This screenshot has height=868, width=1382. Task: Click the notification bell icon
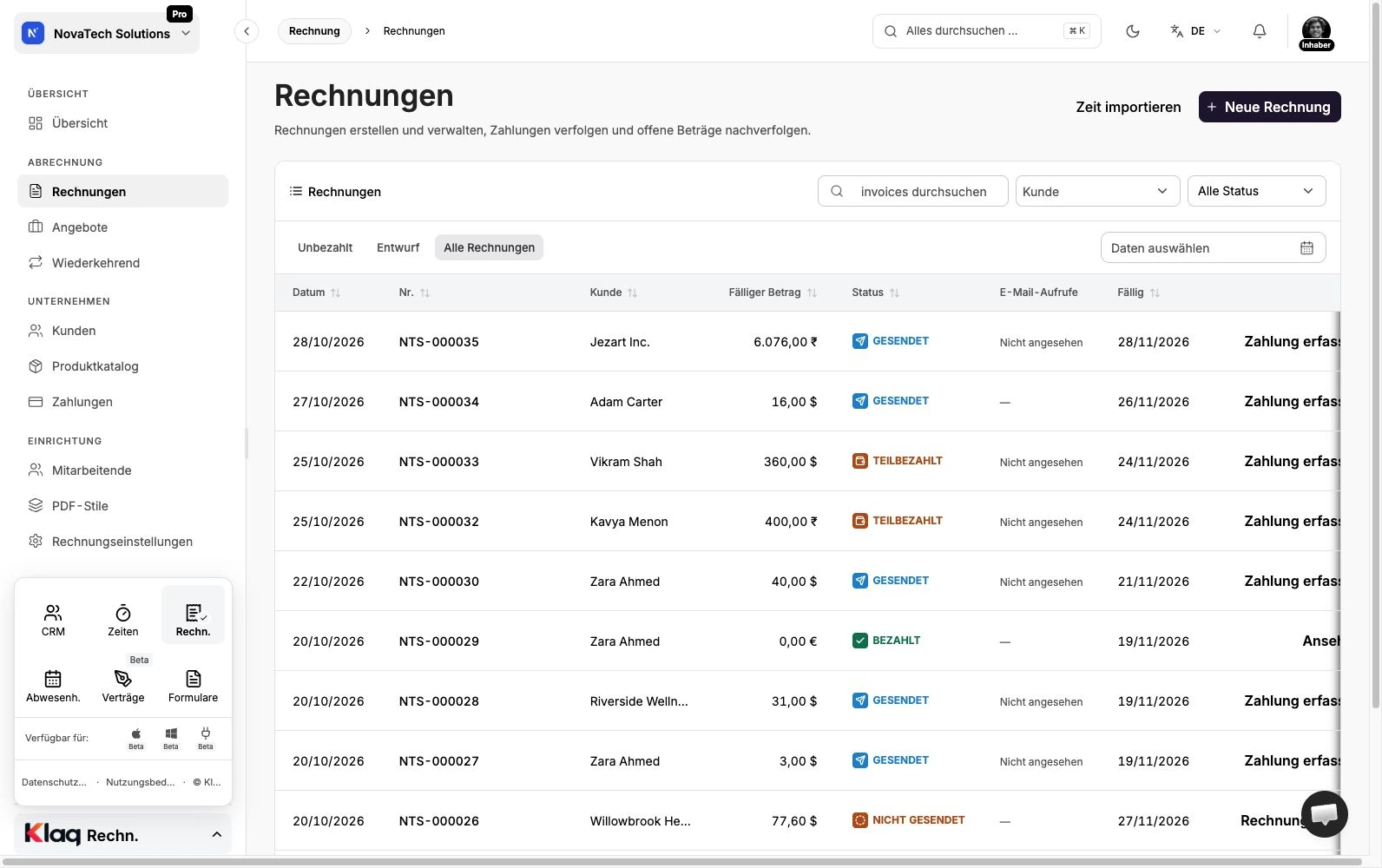[1260, 31]
